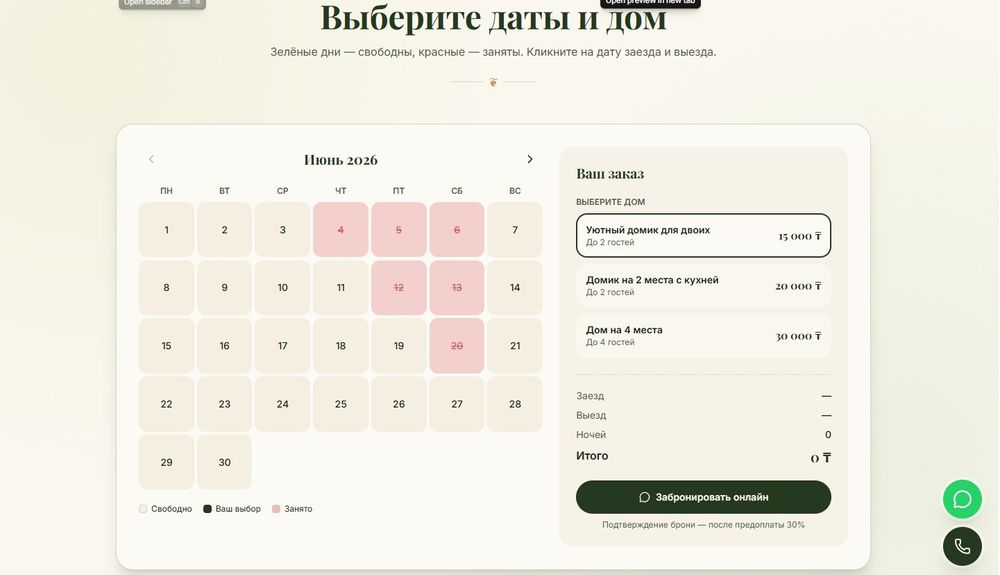Image resolution: width=1000 pixels, height=575 pixels.
Task: Select date 22 in calendar
Action: (166, 404)
